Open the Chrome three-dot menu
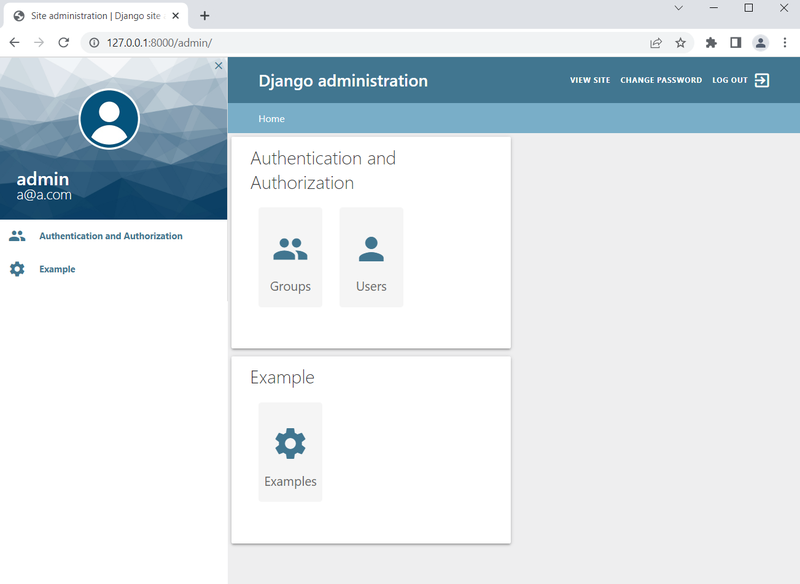This screenshot has height=584, width=800. (x=785, y=43)
